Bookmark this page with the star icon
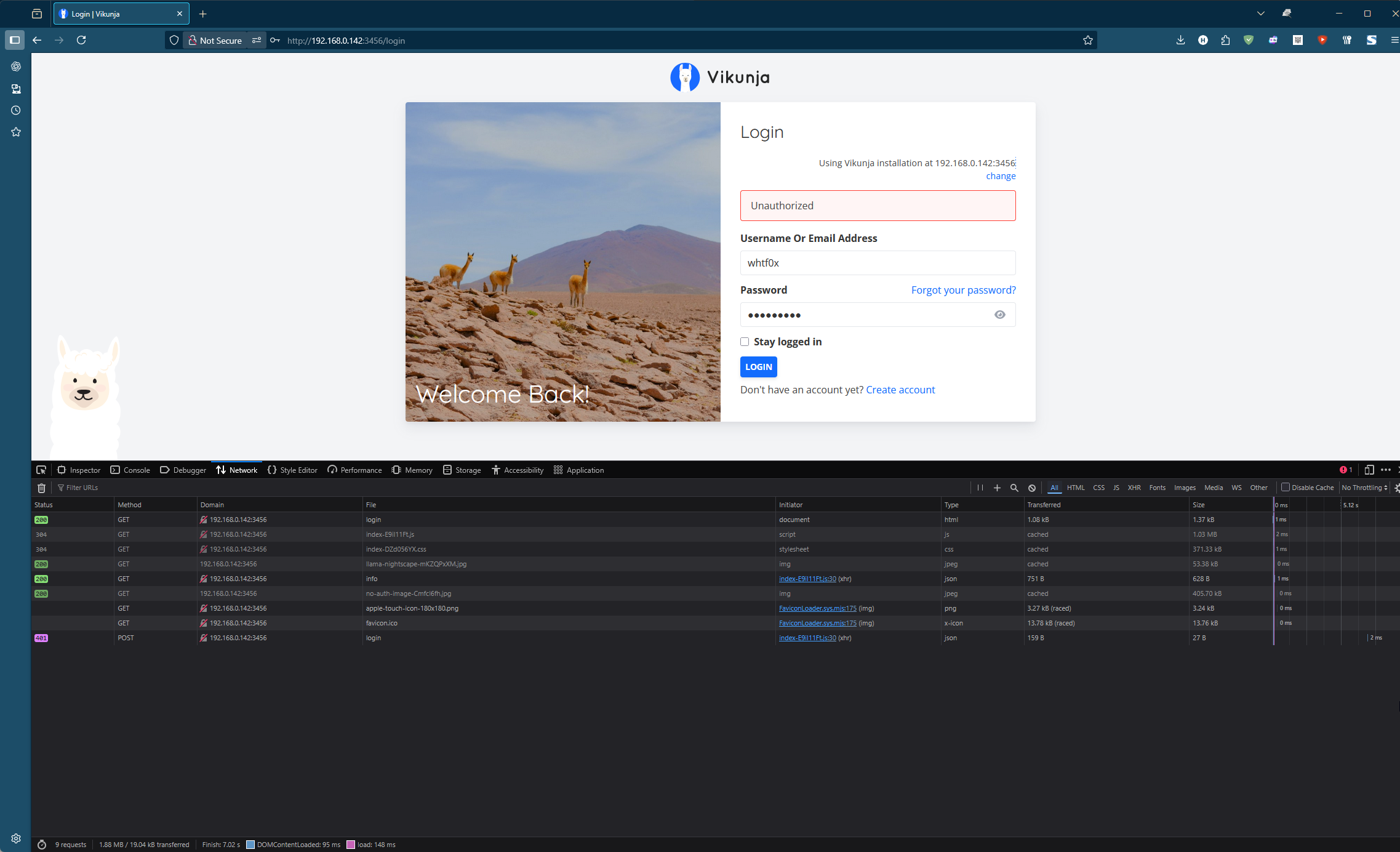 click(x=1087, y=41)
